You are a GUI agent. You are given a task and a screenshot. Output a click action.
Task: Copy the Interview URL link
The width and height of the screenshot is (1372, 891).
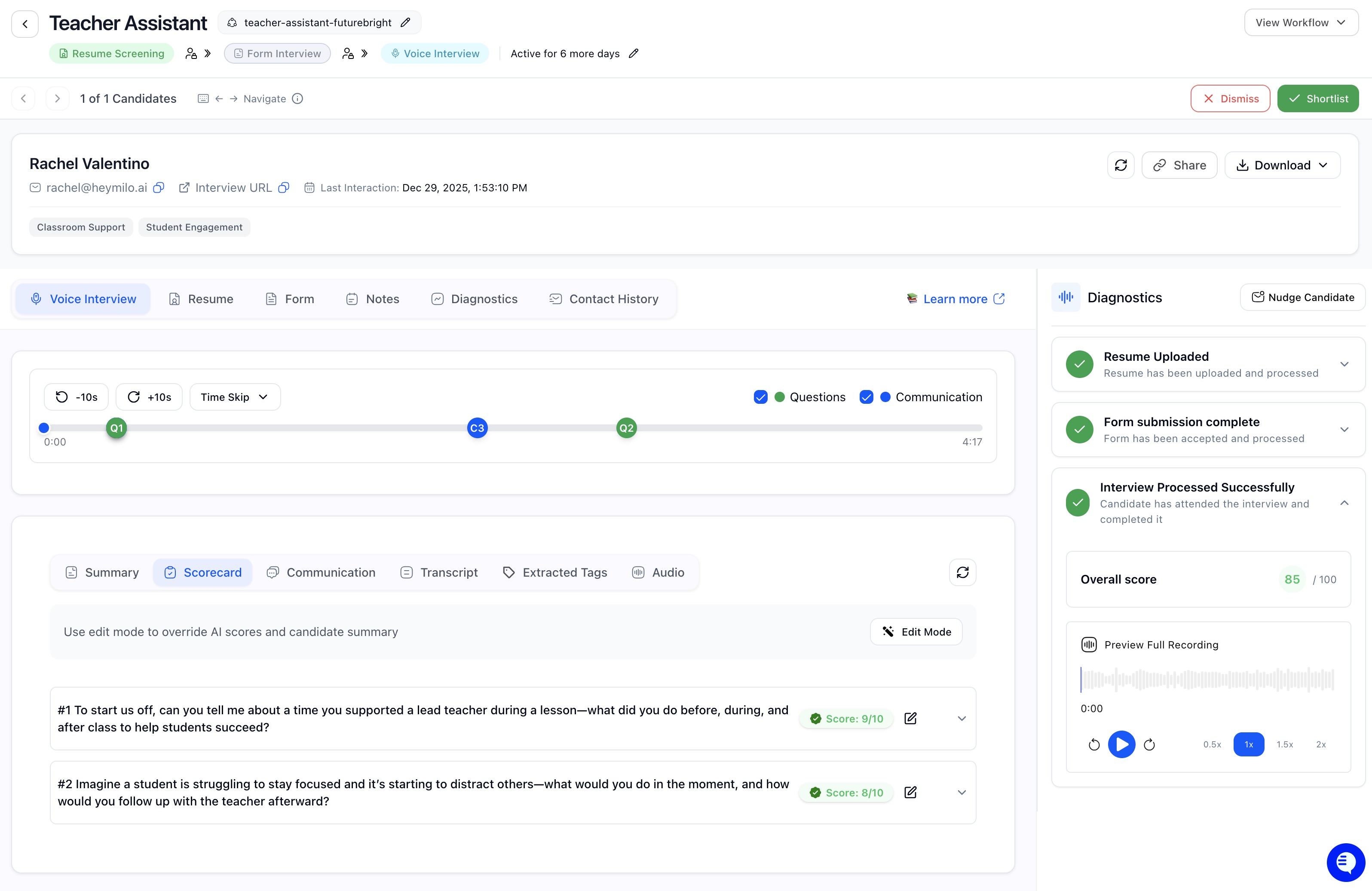[x=284, y=187]
